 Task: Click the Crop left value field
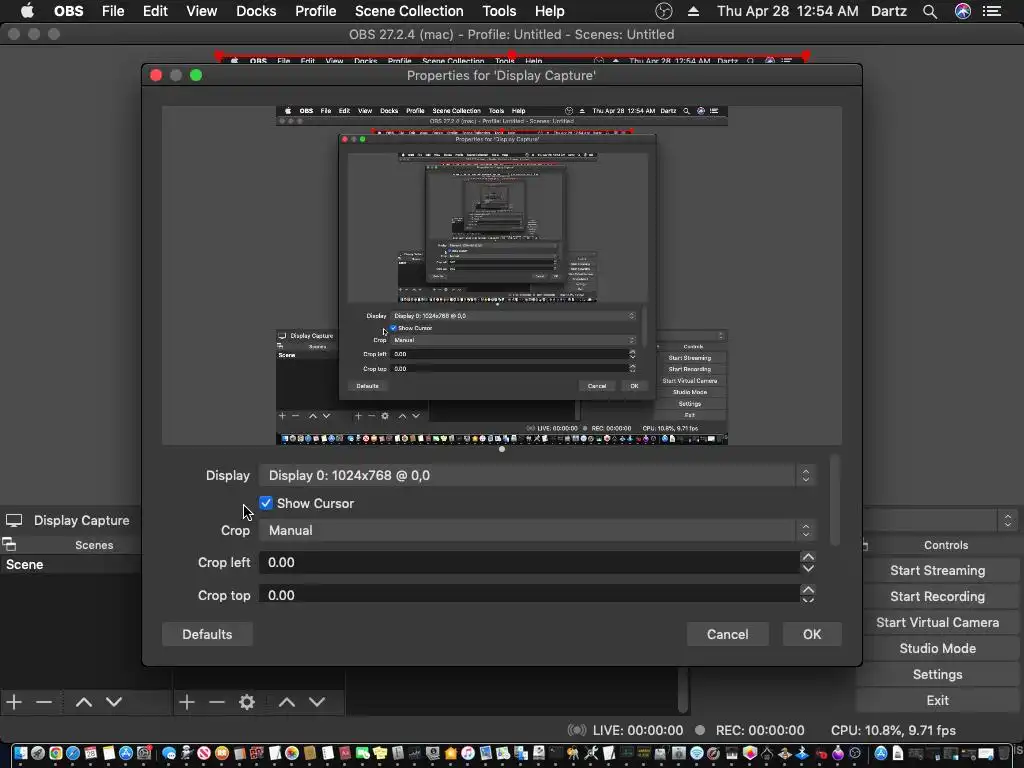[529, 562]
